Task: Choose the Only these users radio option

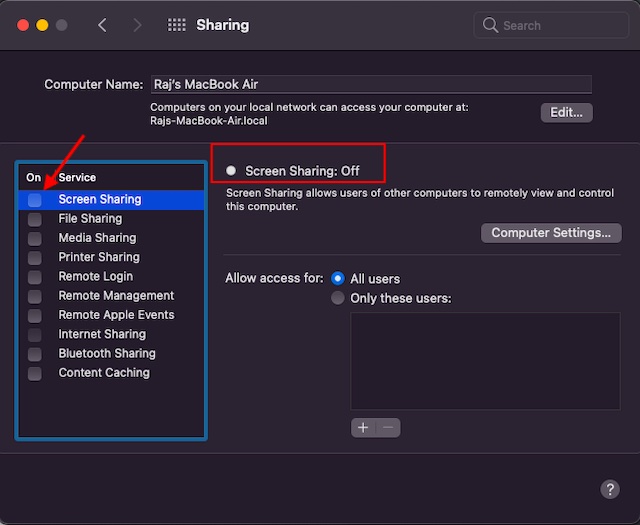Action: coord(338,298)
